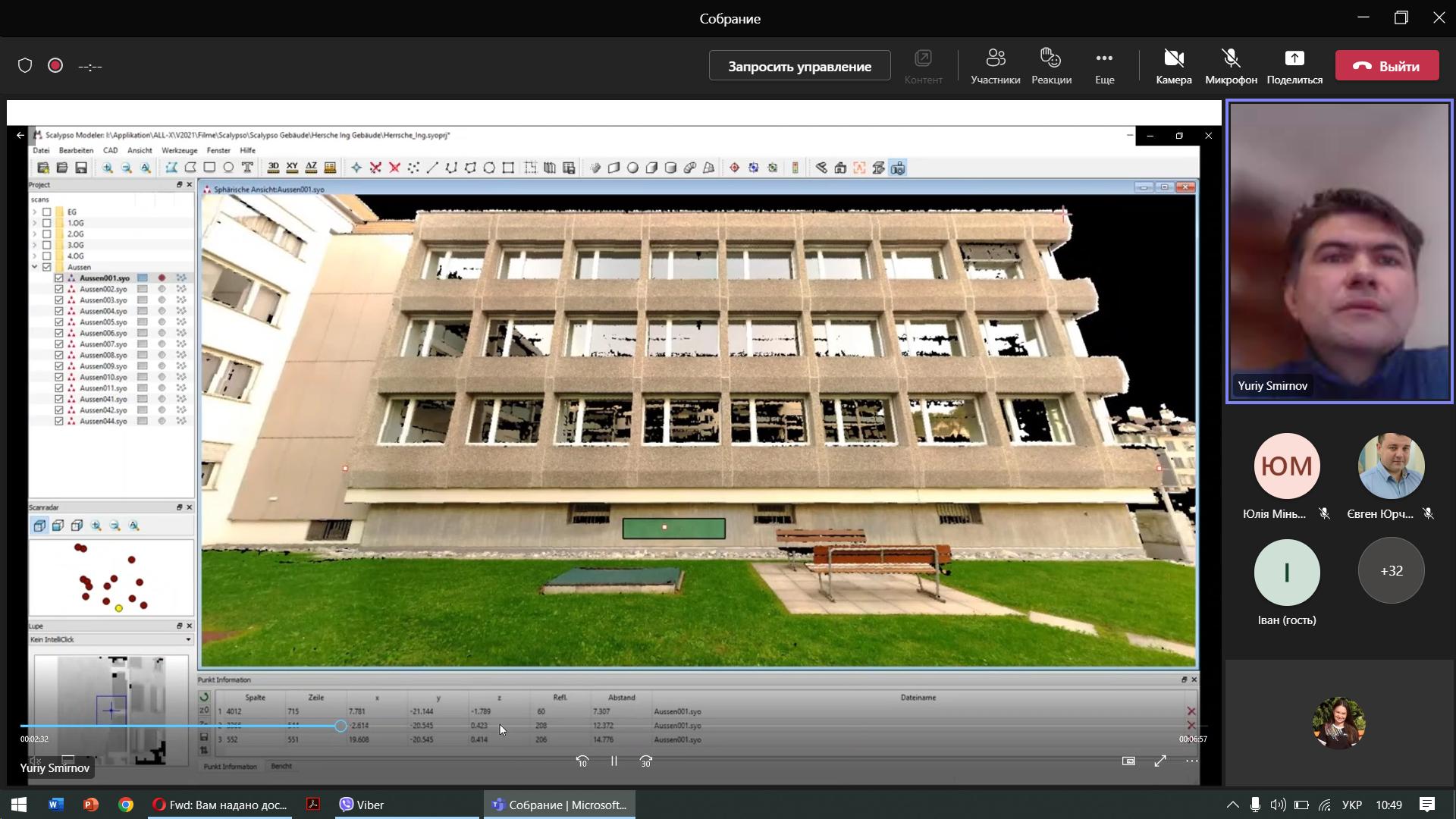Image resolution: width=1456 pixels, height=819 pixels.
Task: Select the line drawing tool icon
Action: 432,168
